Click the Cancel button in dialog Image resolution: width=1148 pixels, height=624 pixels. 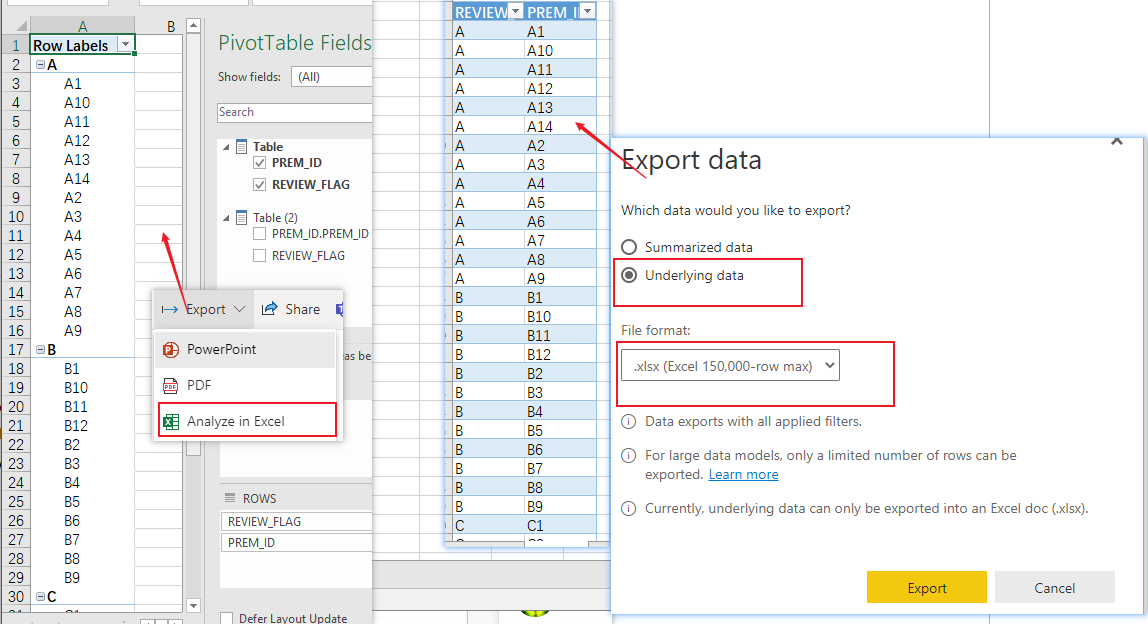tap(1054, 587)
